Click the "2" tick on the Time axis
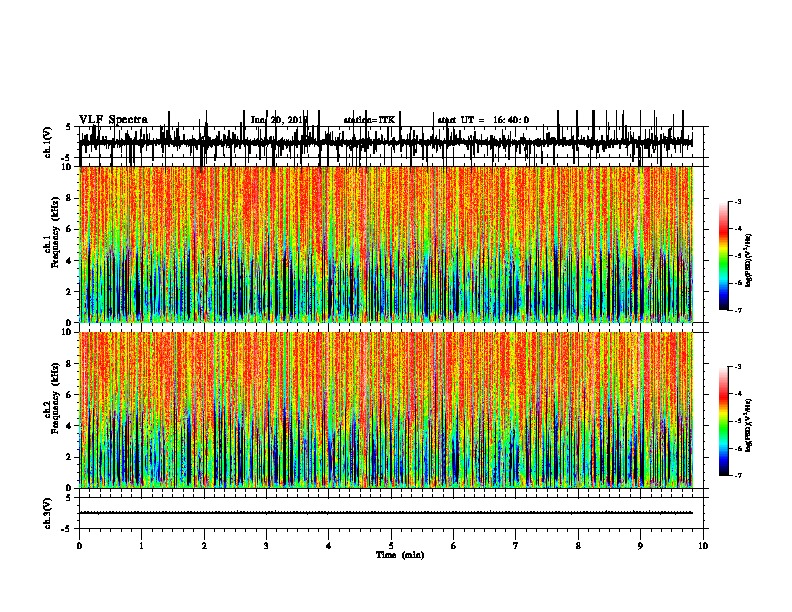792x612 pixels. click(204, 546)
